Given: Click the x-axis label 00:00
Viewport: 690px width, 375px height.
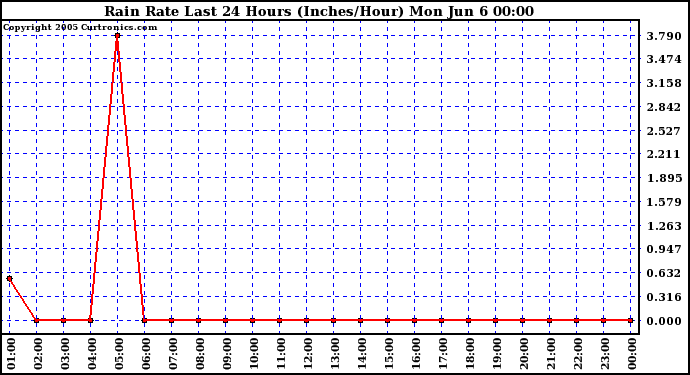Looking at the screenshot, I should 631,353.
